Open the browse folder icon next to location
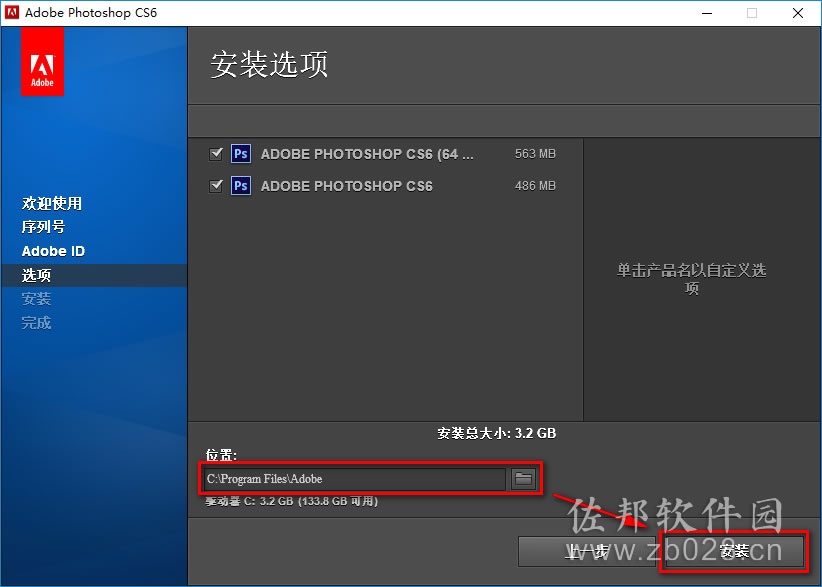822x587 pixels. pyautogui.click(x=523, y=479)
